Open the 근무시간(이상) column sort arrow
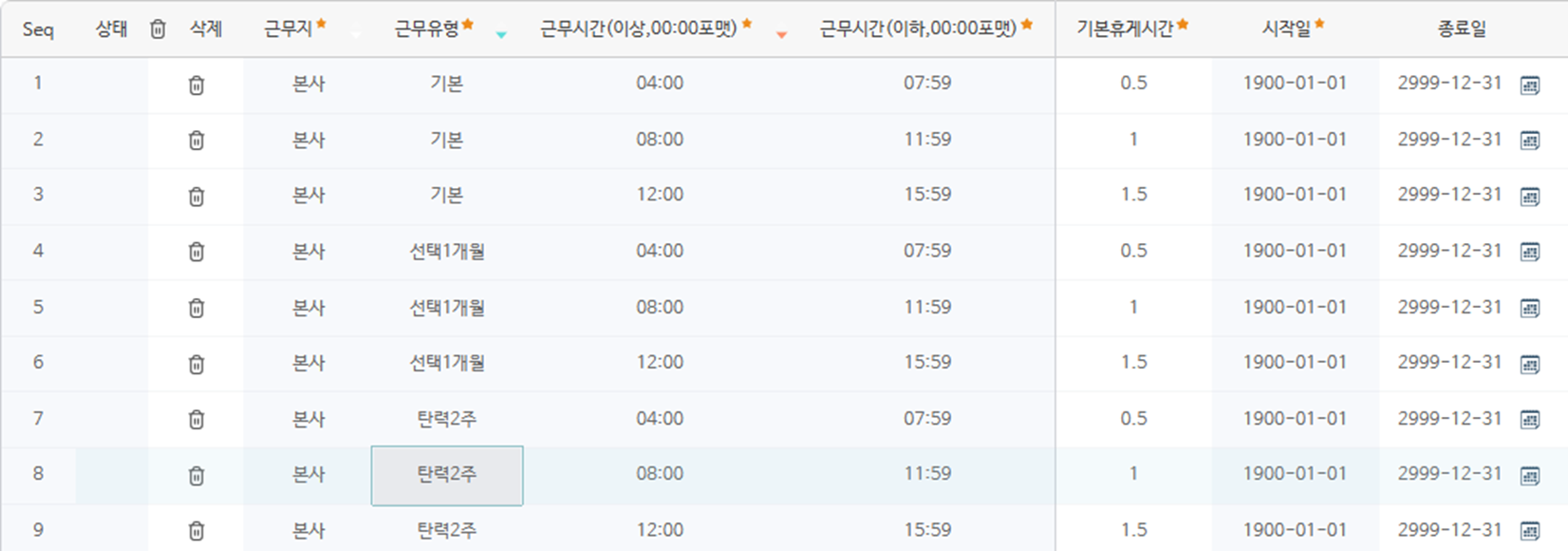 point(781,35)
